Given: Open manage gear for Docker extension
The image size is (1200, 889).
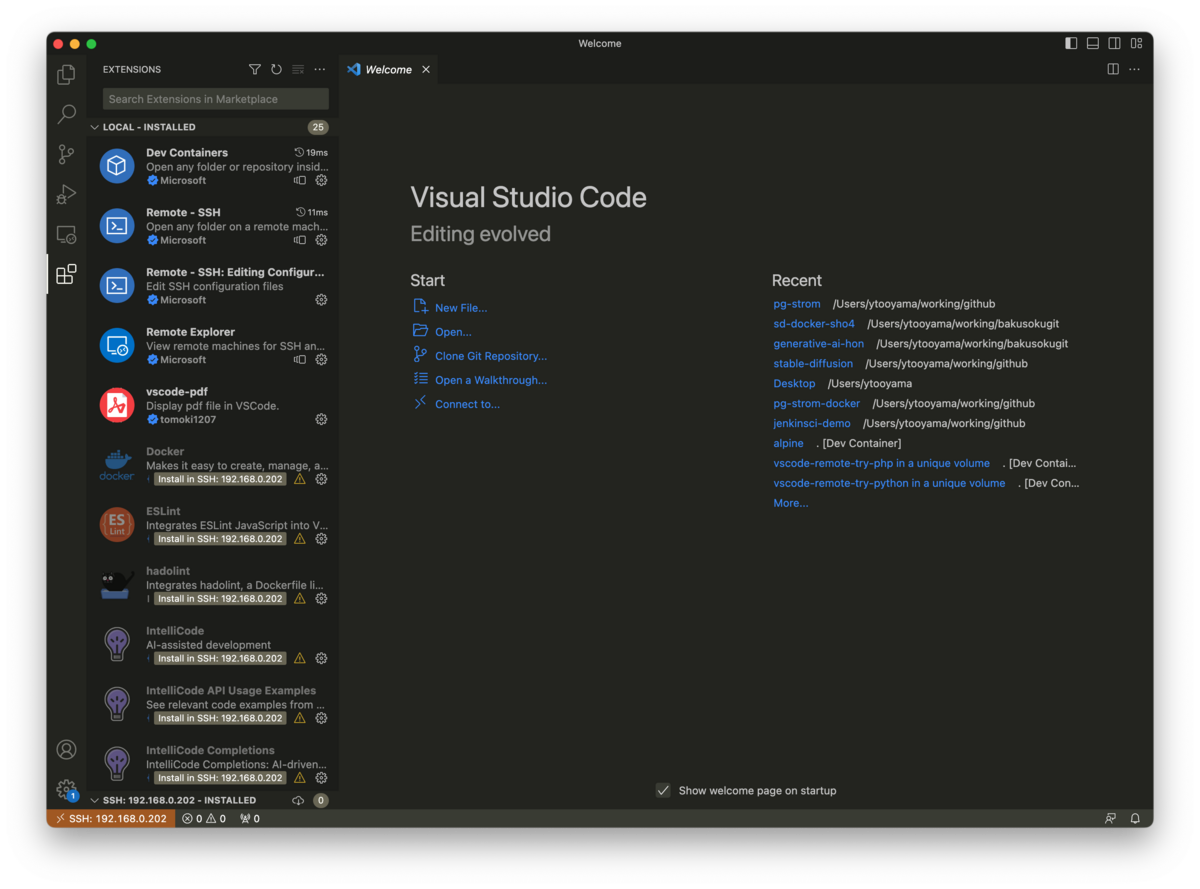Looking at the screenshot, I should (x=321, y=479).
